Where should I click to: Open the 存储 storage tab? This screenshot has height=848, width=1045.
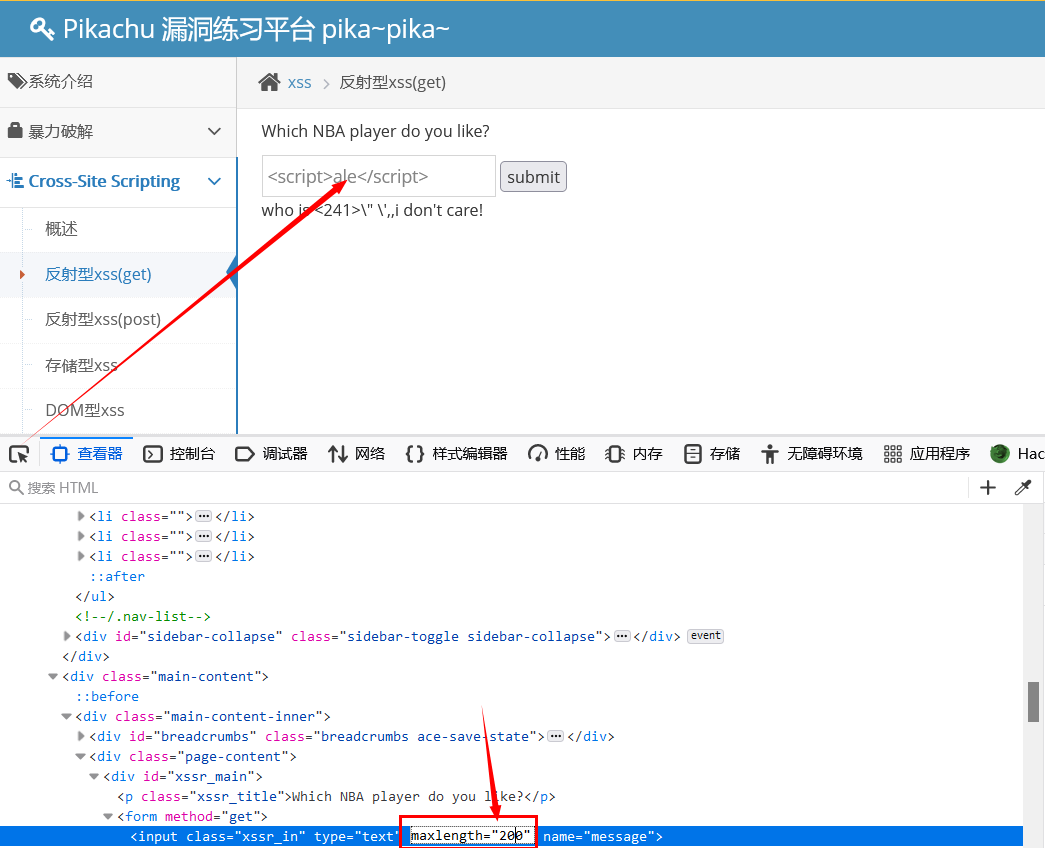[712, 454]
